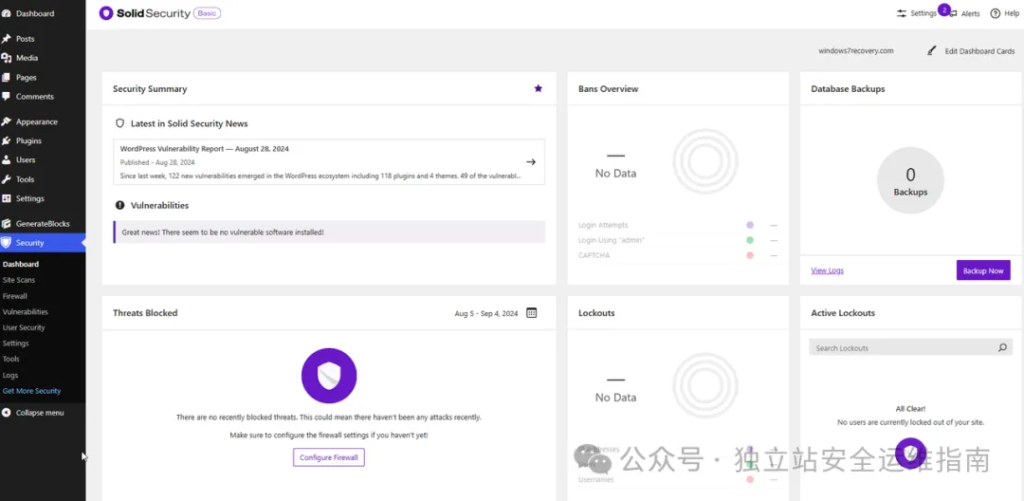Open the Dashboard home icon in sidebar
The image size is (1024, 501).
(x=7, y=13)
